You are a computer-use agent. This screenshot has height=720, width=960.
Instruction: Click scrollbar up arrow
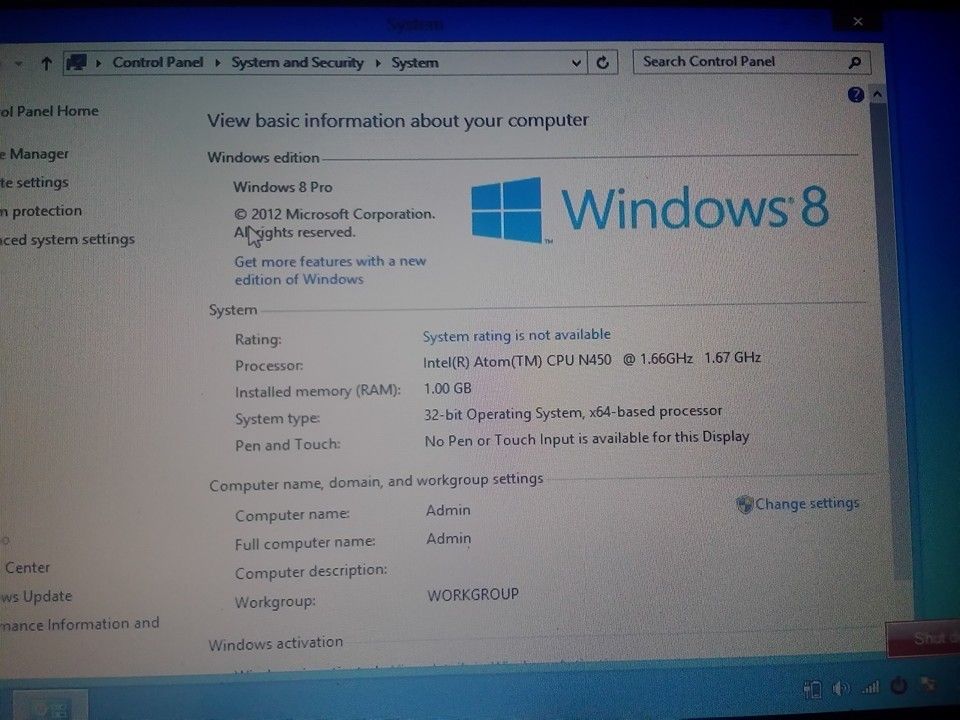tap(877, 95)
